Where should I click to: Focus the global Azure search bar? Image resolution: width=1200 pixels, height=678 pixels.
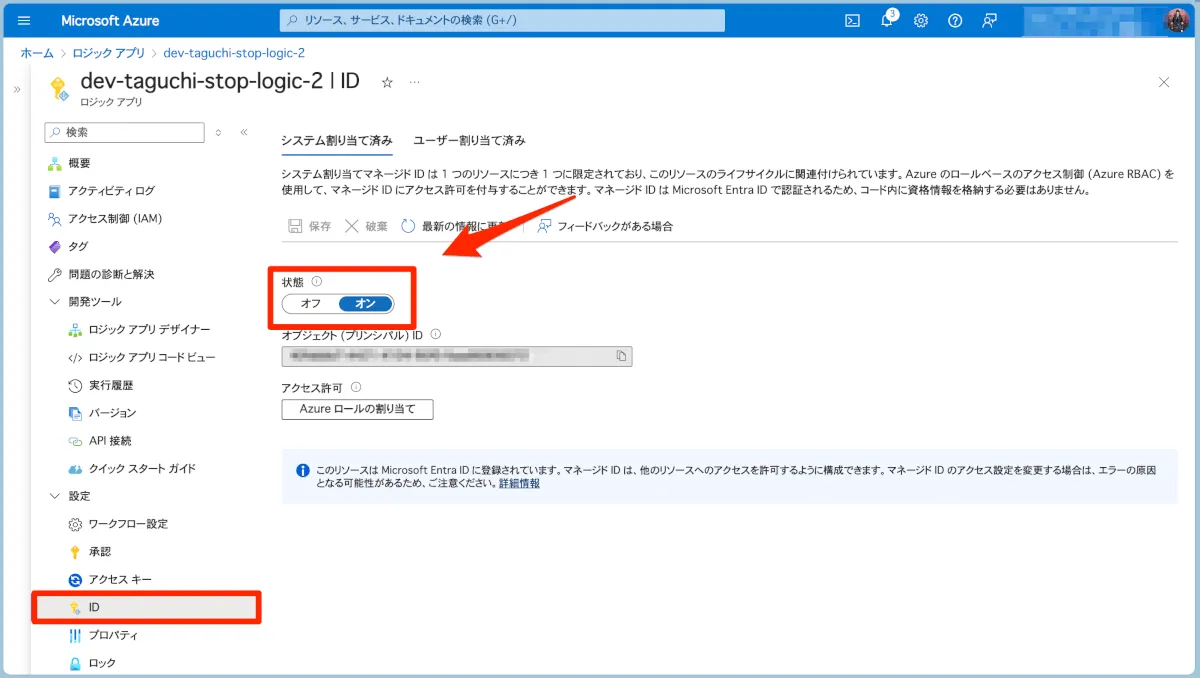tap(502, 20)
